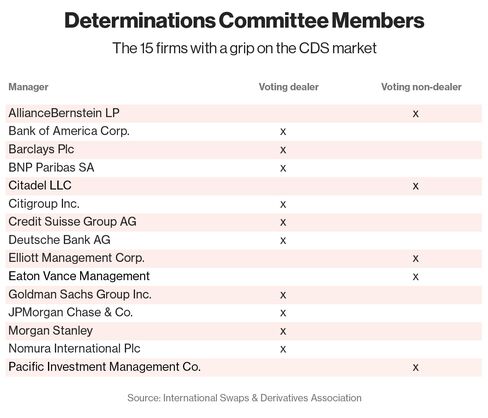Select the Barclays Plc manager name
488x418 pixels.
click(41, 149)
